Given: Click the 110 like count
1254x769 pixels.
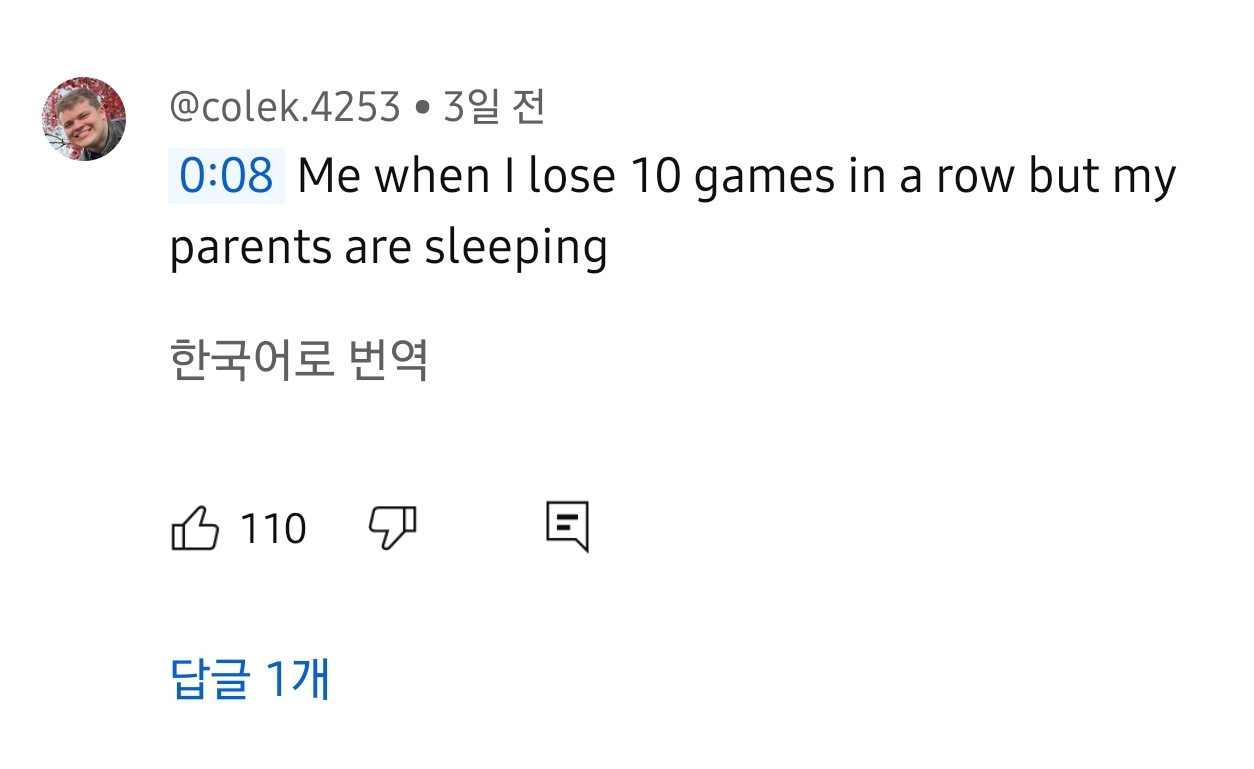Looking at the screenshot, I should [273, 528].
